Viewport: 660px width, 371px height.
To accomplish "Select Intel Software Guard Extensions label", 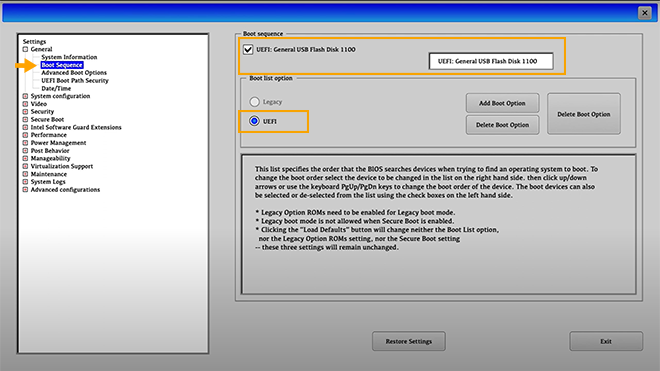I will pos(76,127).
